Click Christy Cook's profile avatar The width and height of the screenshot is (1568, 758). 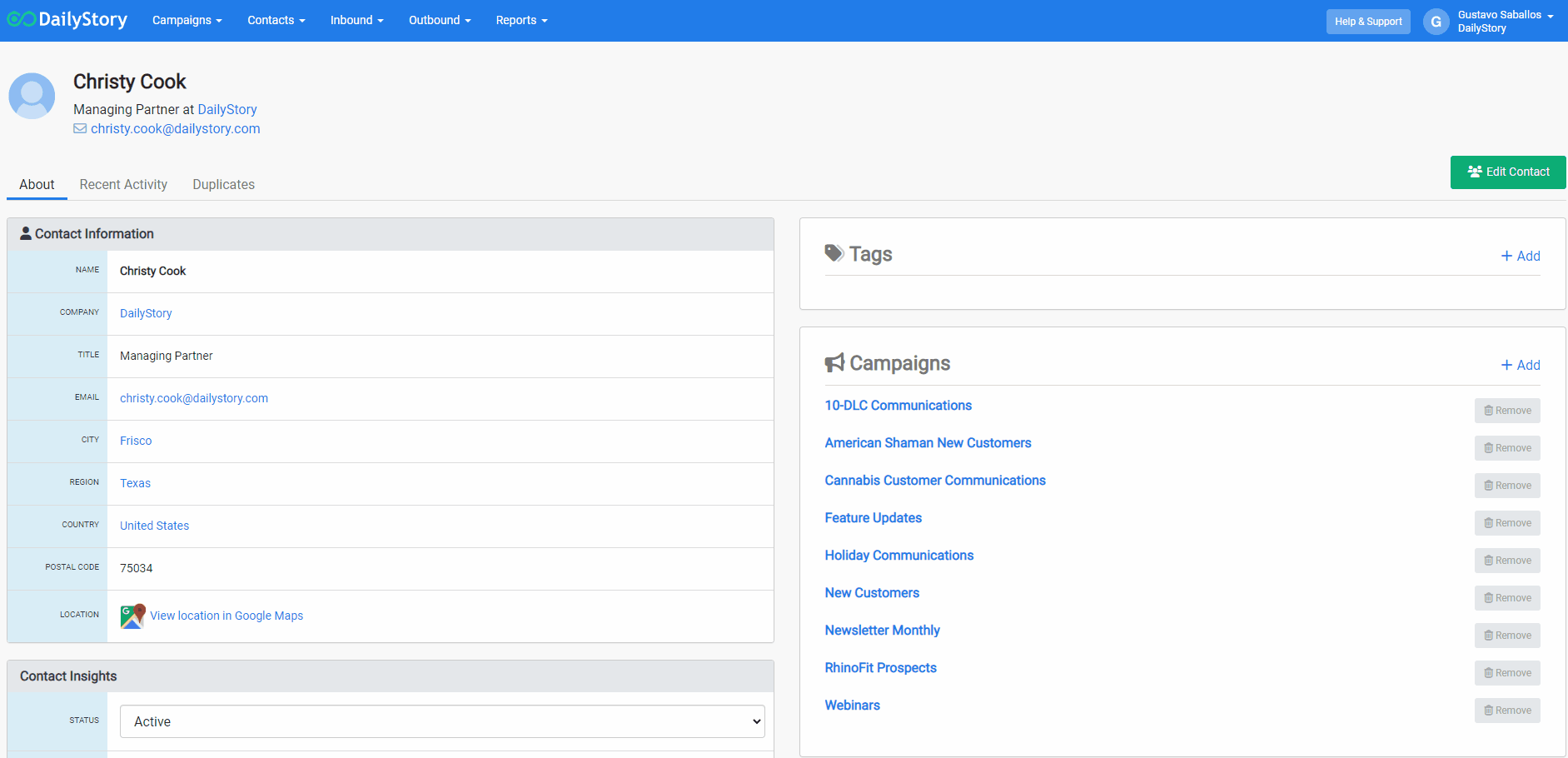click(32, 96)
